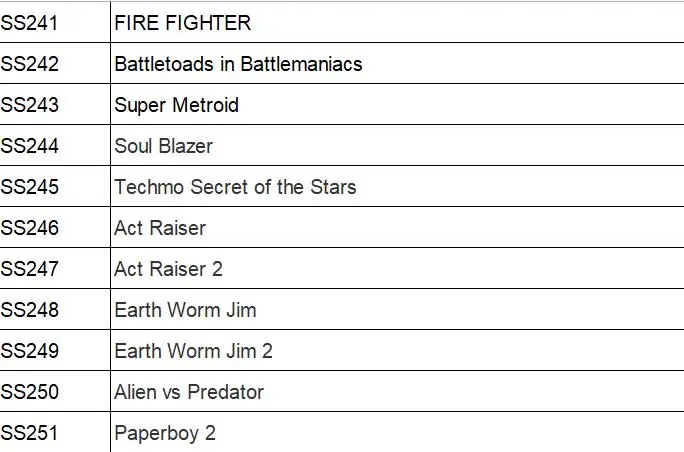Click the SS245 code cell

click(30, 187)
